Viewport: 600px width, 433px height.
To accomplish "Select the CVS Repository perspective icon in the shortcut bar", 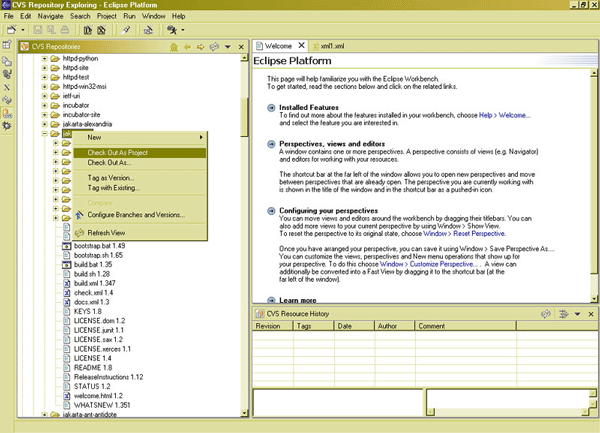I will [x=7, y=113].
